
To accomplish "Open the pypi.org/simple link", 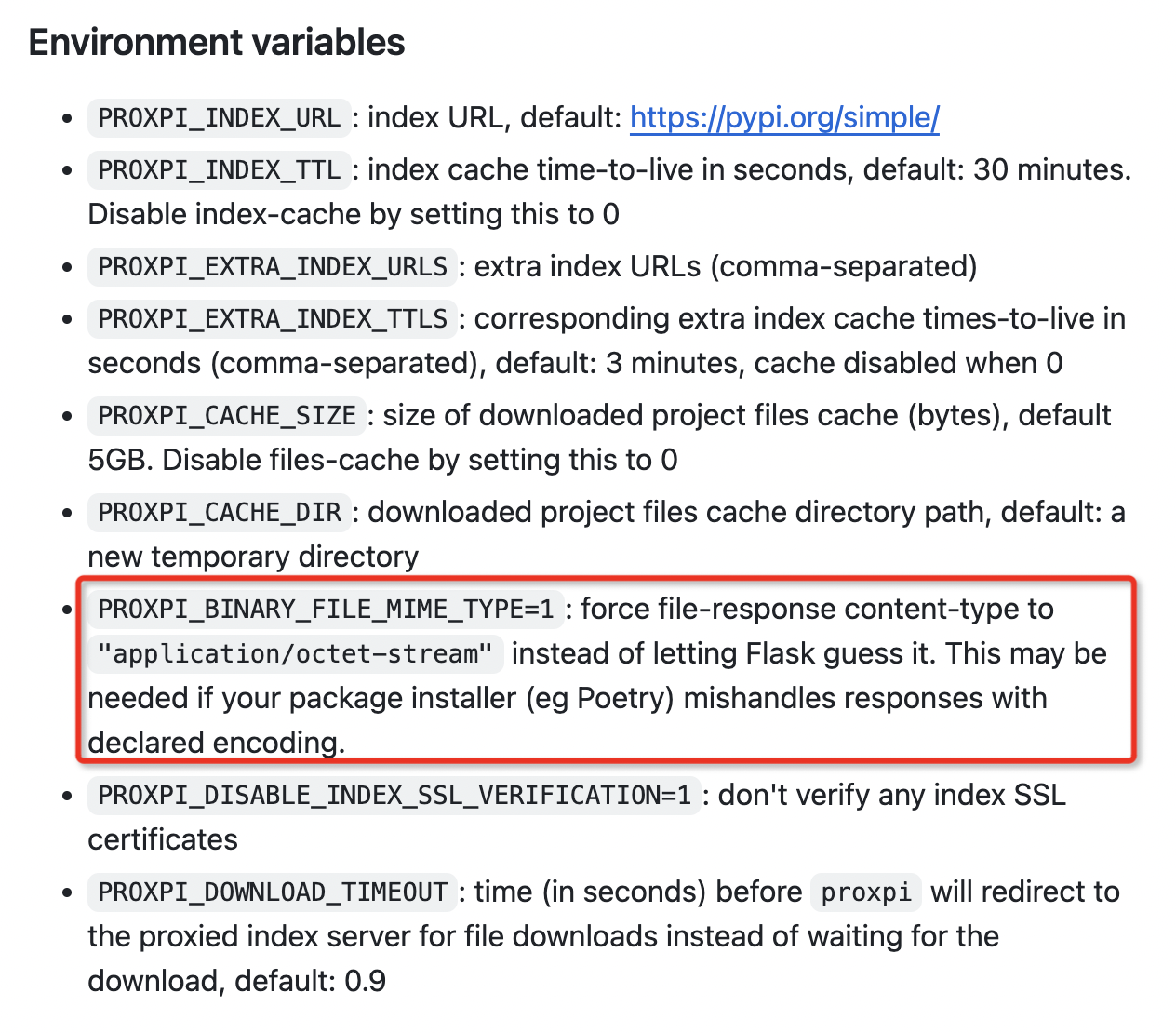I will coord(784,118).
